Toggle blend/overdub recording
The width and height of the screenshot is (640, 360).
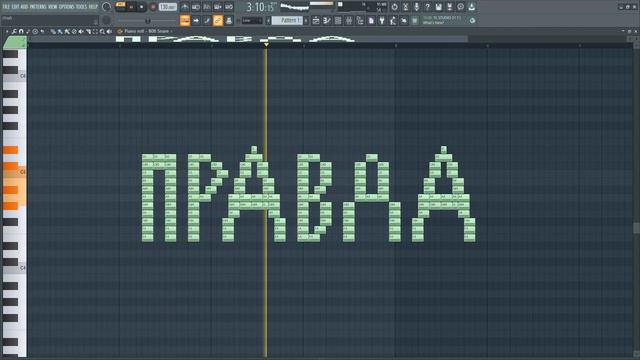(218, 7)
